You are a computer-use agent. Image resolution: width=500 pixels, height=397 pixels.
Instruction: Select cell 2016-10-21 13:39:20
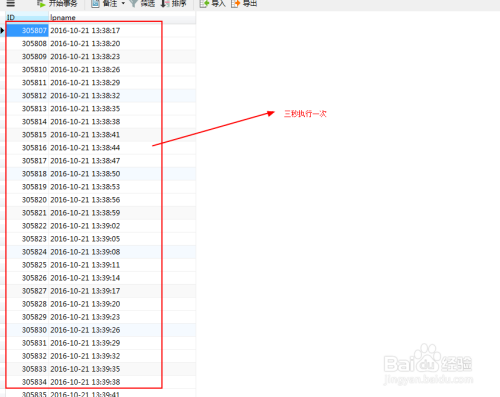coord(122,303)
